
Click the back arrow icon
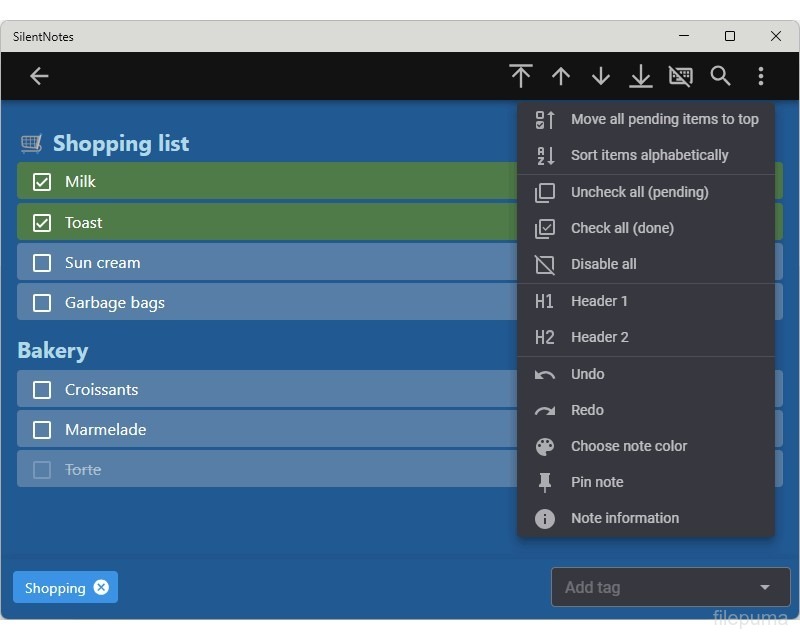tap(39, 76)
